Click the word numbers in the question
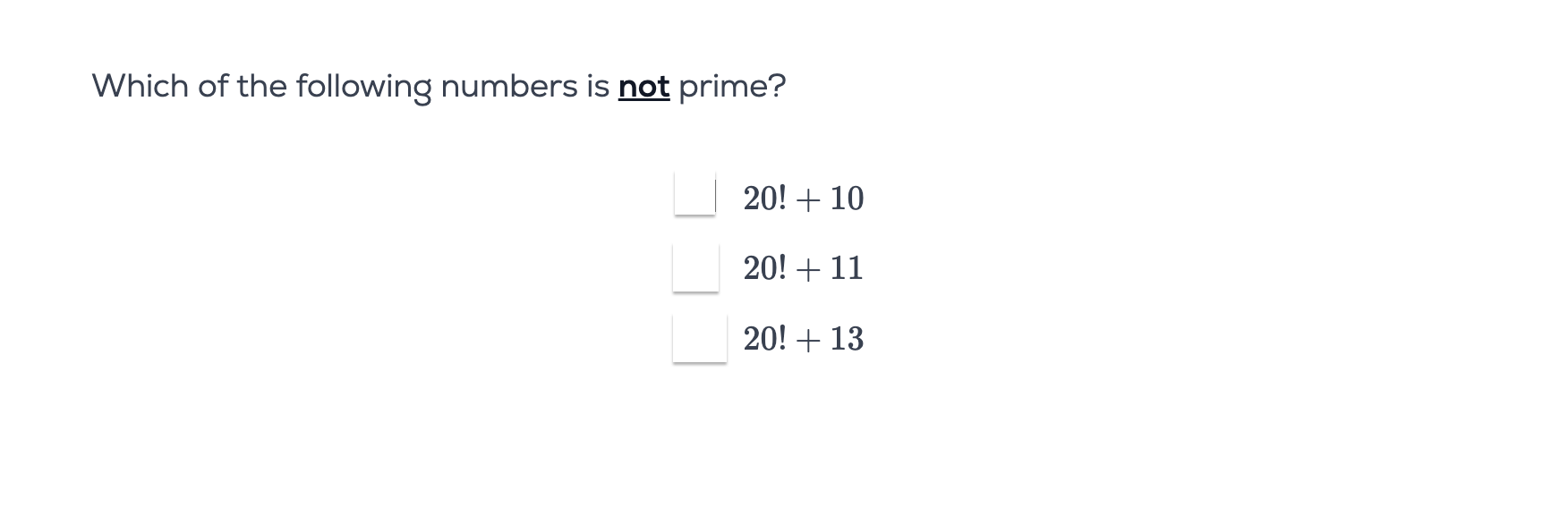Image resolution: width=1568 pixels, height=524 pixels. click(510, 86)
